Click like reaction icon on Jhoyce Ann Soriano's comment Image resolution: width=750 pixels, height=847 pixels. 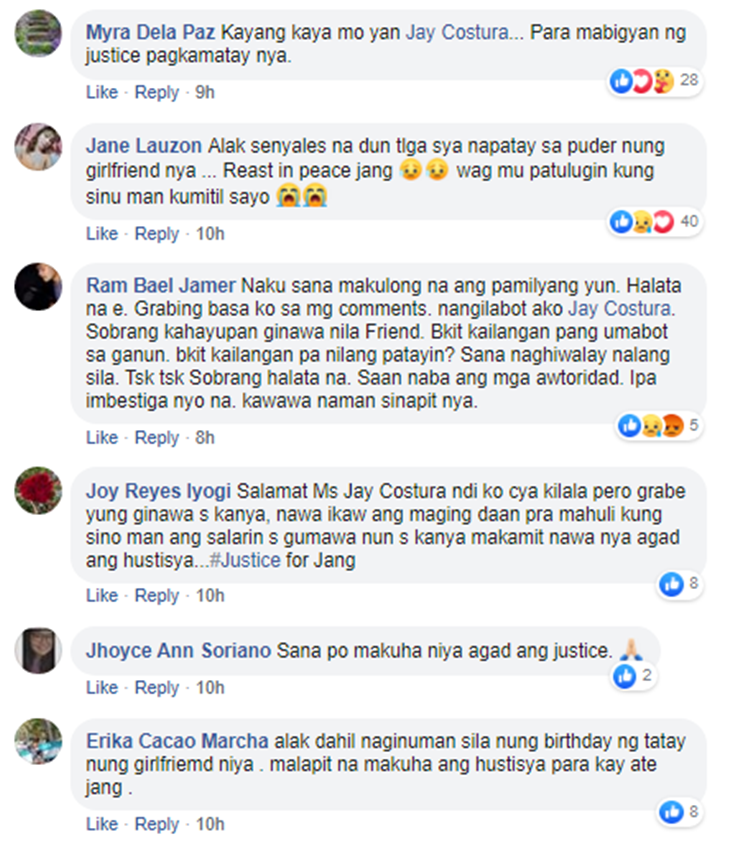[625, 676]
